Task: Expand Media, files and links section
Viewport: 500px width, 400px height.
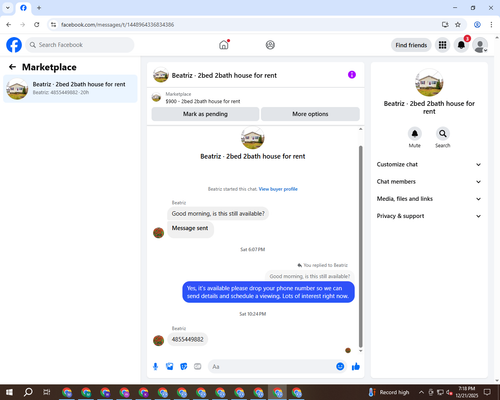Action: point(429,199)
